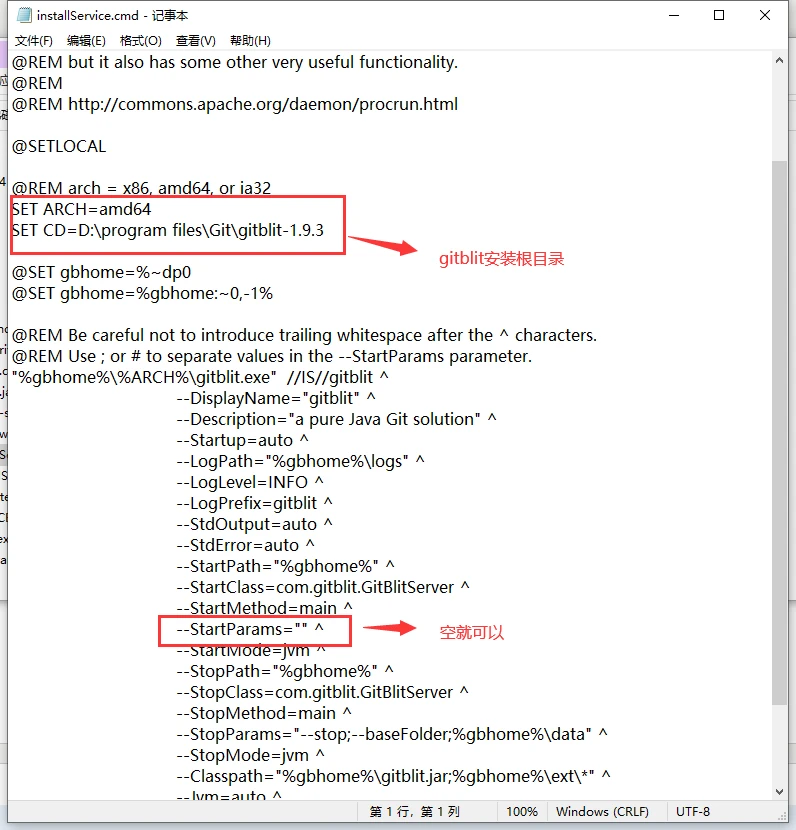The width and height of the screenshot is (796, 830).
Task: Click the scroll up arrow of vertical scrollbar
Action: pyautogui.click(x=779, y=61)
